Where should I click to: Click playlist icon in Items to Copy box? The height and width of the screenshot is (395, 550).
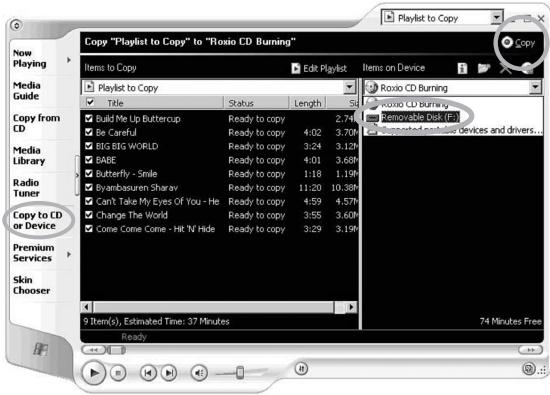[x=90, y=87]
